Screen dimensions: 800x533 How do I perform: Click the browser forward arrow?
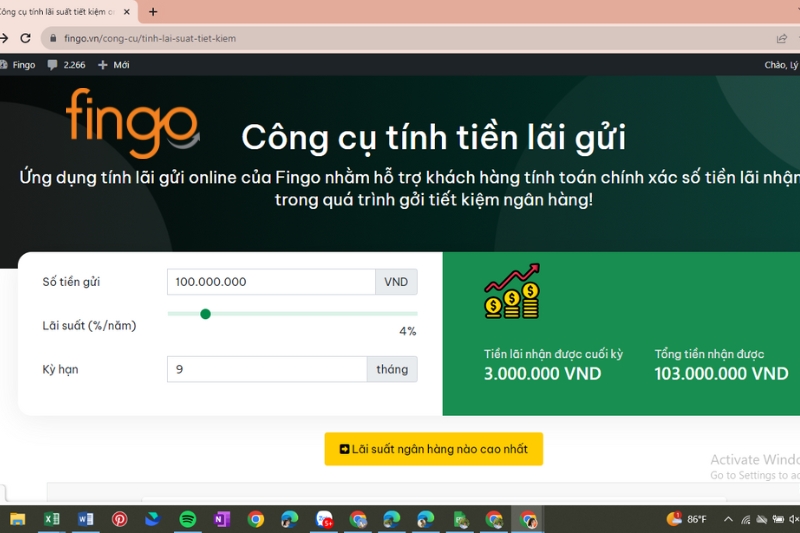(4, 38)
